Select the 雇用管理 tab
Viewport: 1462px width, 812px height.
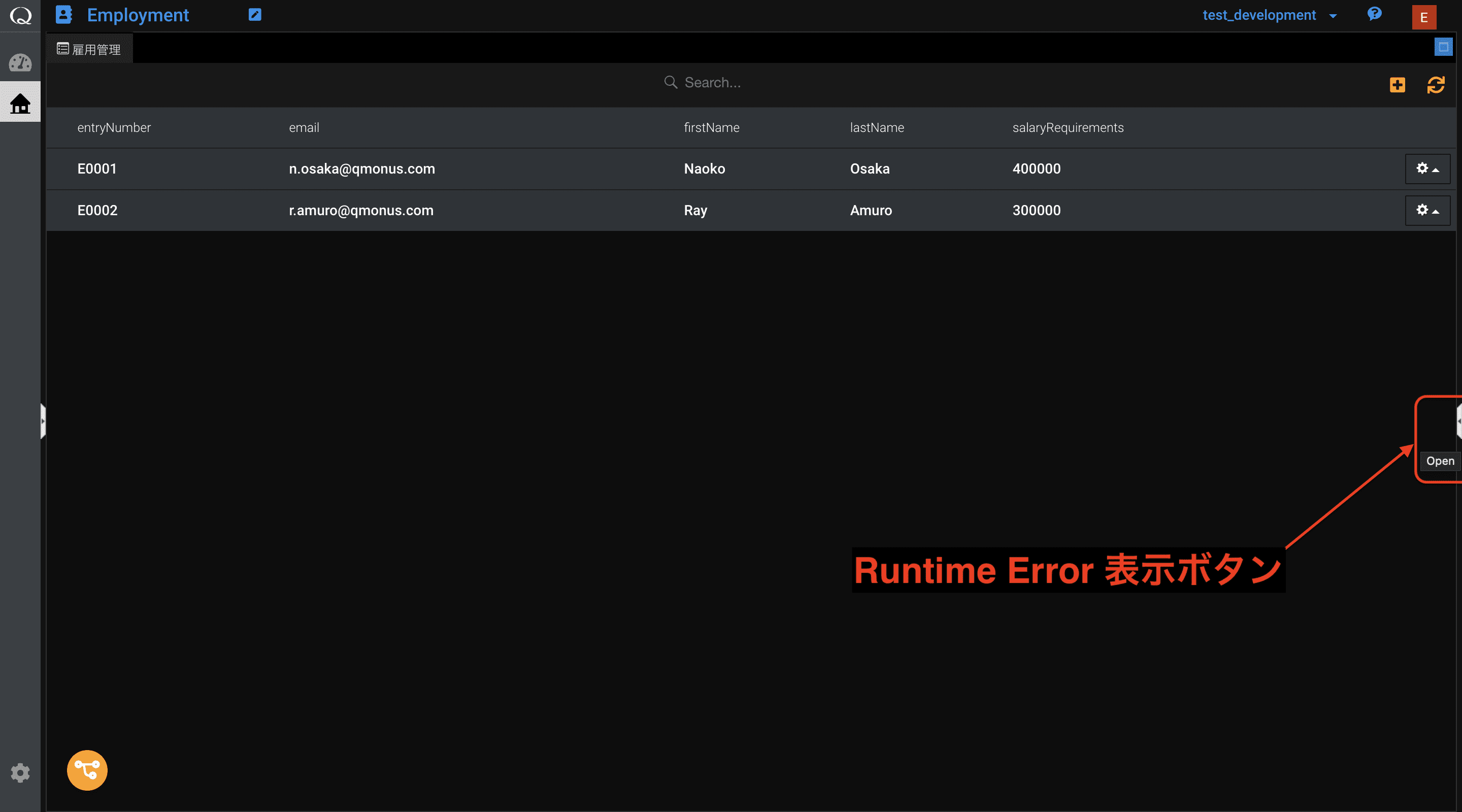[89, 49]
